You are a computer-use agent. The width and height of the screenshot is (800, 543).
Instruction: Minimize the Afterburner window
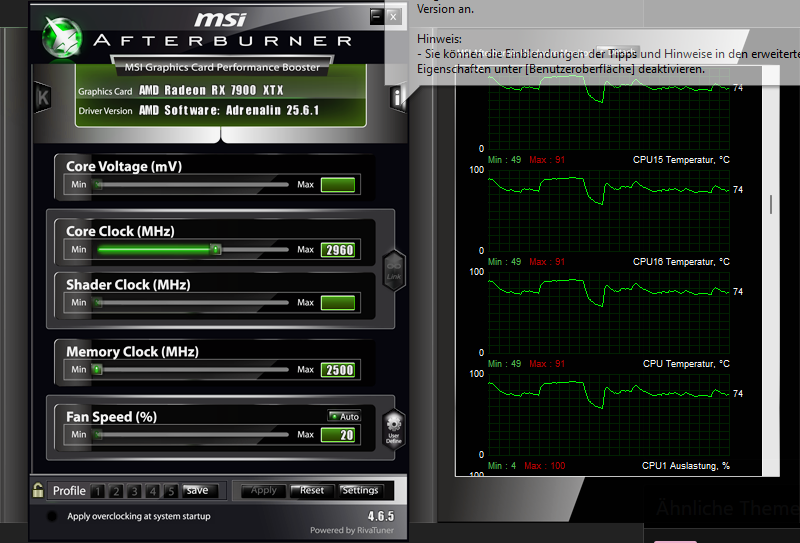[x=377, y=16]
